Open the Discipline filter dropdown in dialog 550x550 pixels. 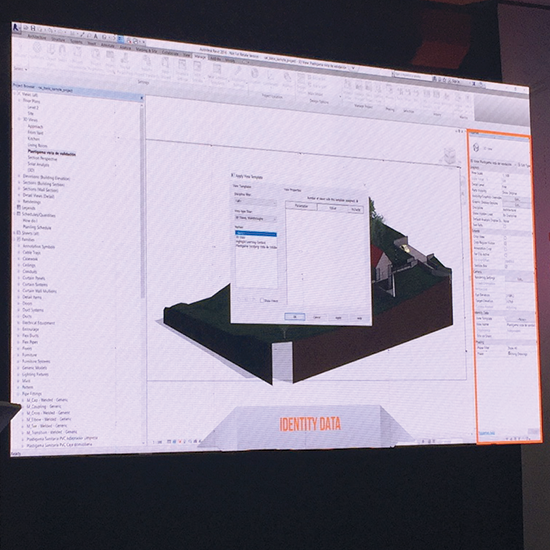[x=255, y=201]
